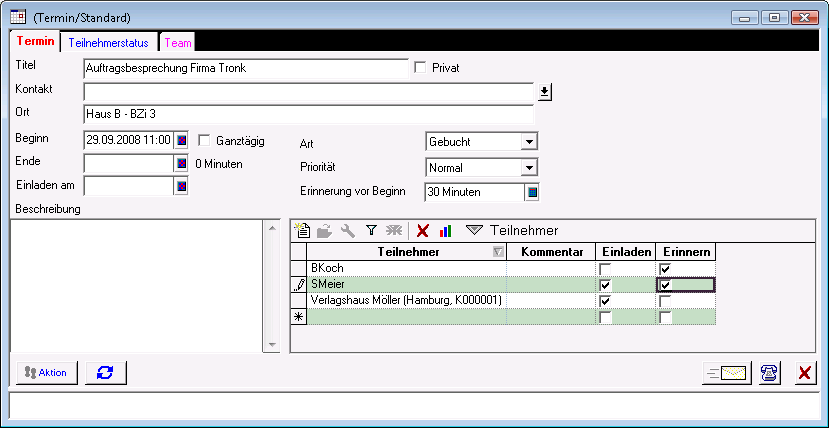The image size is (829, 428).
Task: Click the empty status bar field at the bottom
Action: pos(414,406)
